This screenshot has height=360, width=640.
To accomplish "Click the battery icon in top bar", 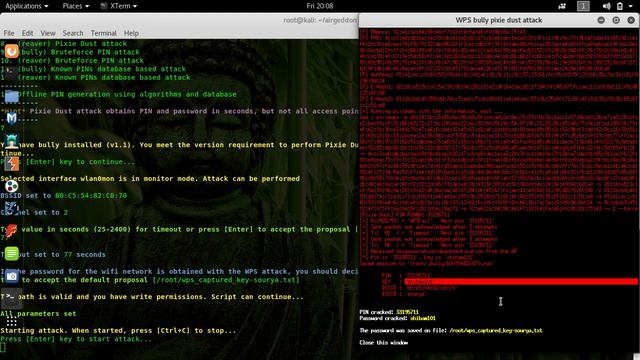I will tap(620, 6).
